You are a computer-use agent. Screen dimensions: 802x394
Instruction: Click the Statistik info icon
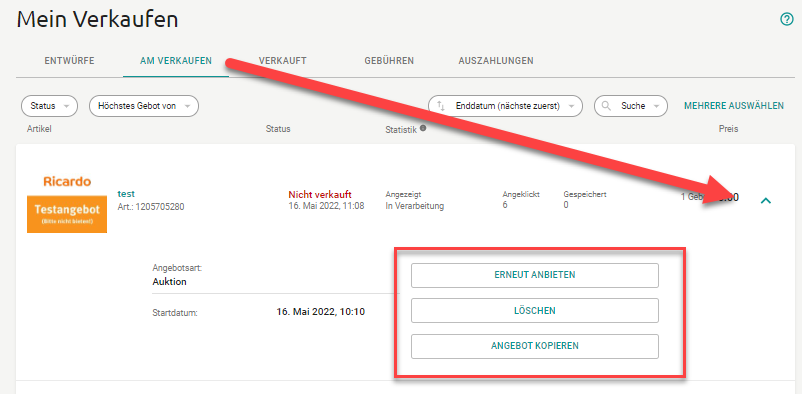click(423, 128)
